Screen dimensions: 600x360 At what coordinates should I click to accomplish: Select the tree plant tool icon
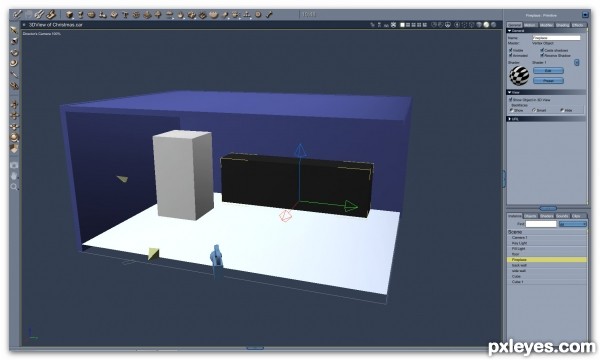(158, 15)
